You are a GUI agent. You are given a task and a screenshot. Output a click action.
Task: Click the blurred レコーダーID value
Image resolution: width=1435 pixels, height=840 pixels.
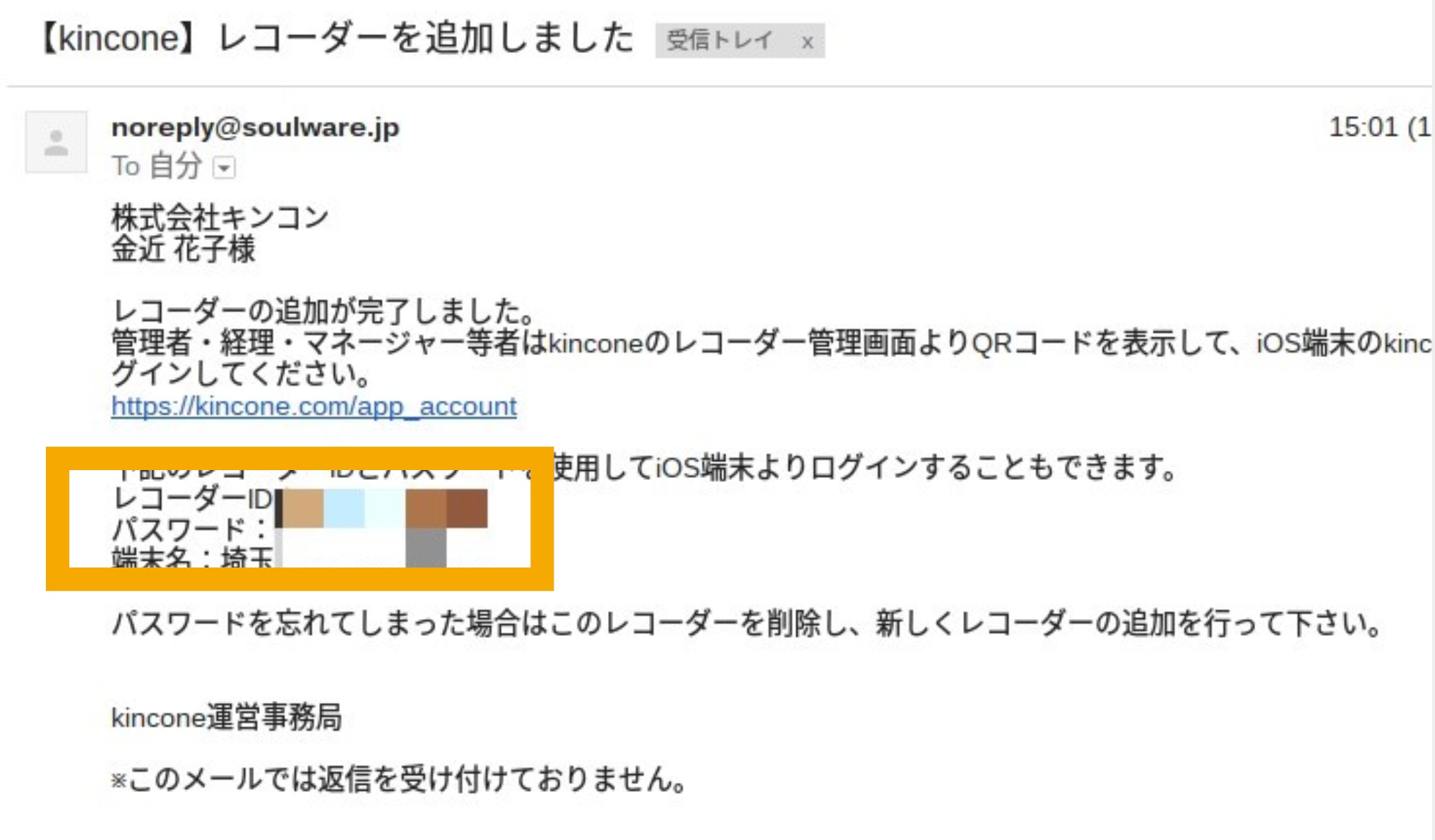coord(382,508)
